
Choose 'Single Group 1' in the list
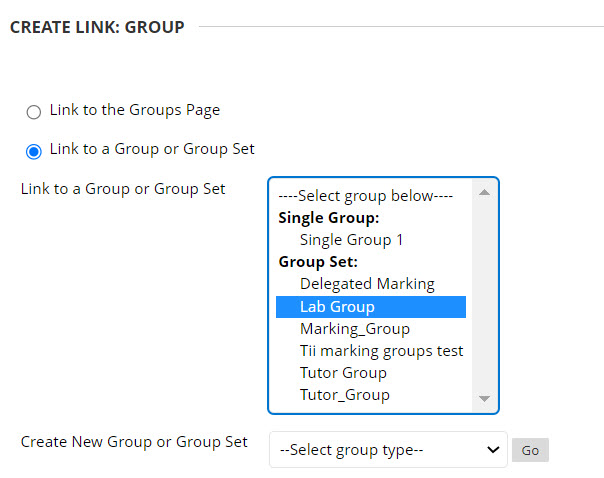351,240
